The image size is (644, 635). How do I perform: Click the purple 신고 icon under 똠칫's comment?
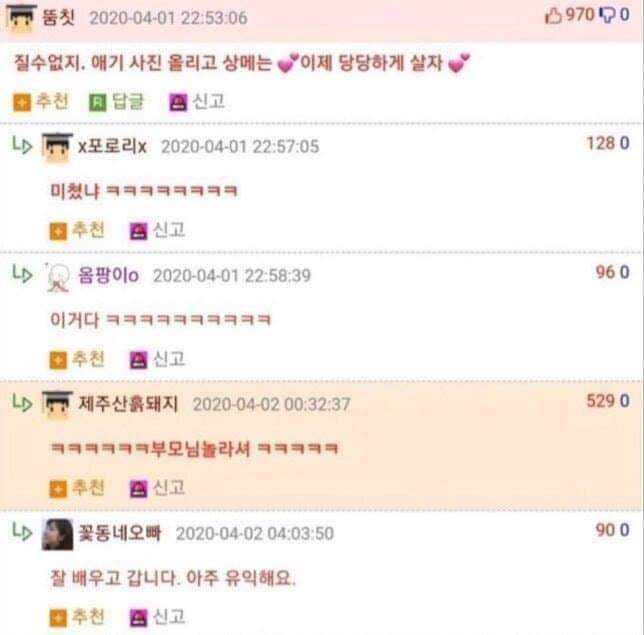[178, 103]
